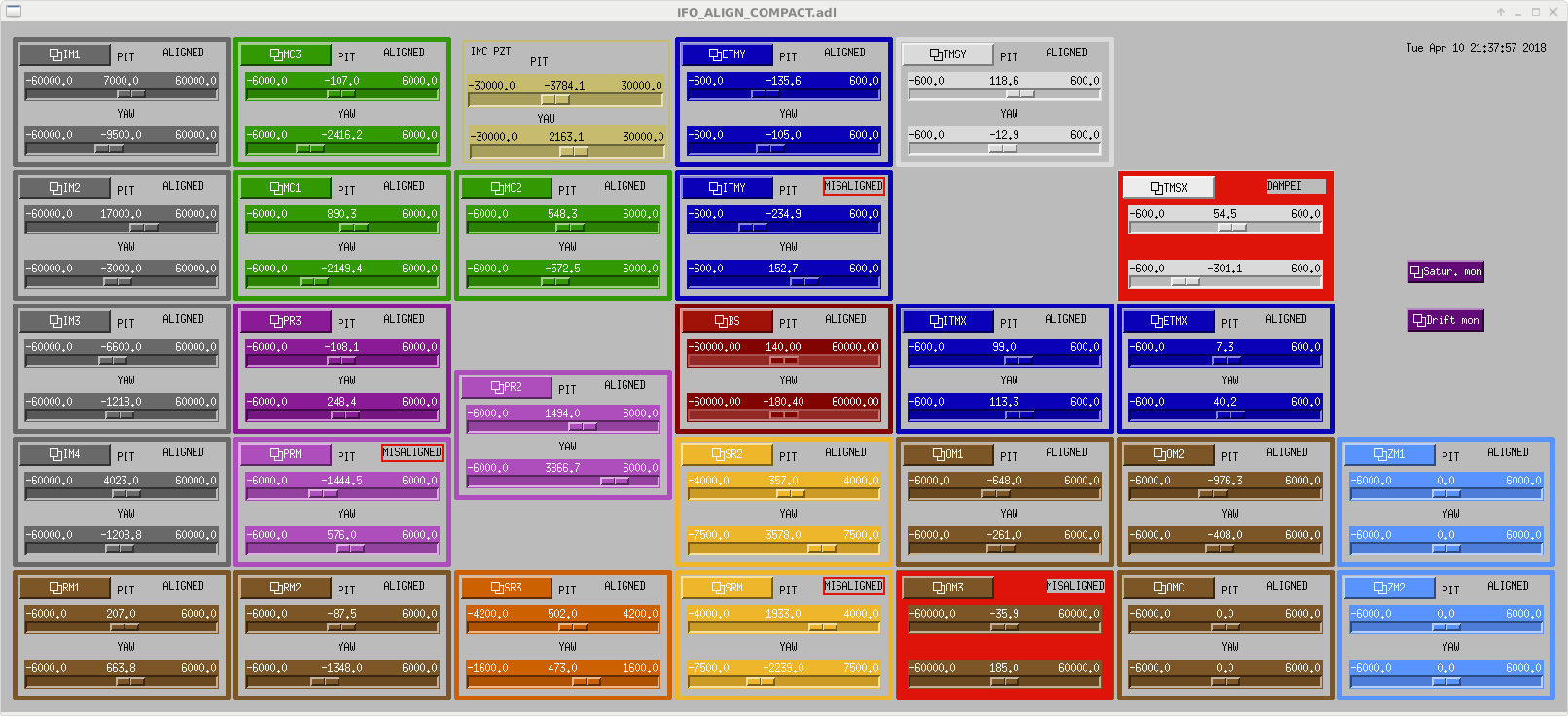
Task: Click the SRM MISALIGNED status indicator
Action: point(853,586)
